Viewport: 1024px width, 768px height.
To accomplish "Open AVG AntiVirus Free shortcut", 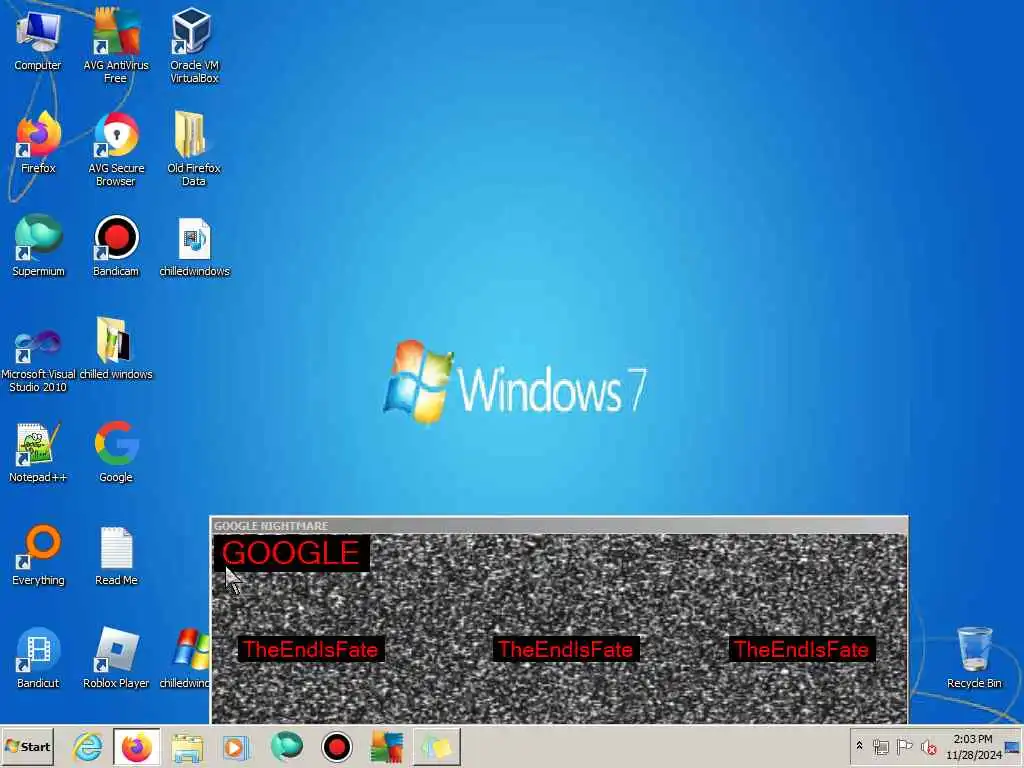I will tap(116, 44).
